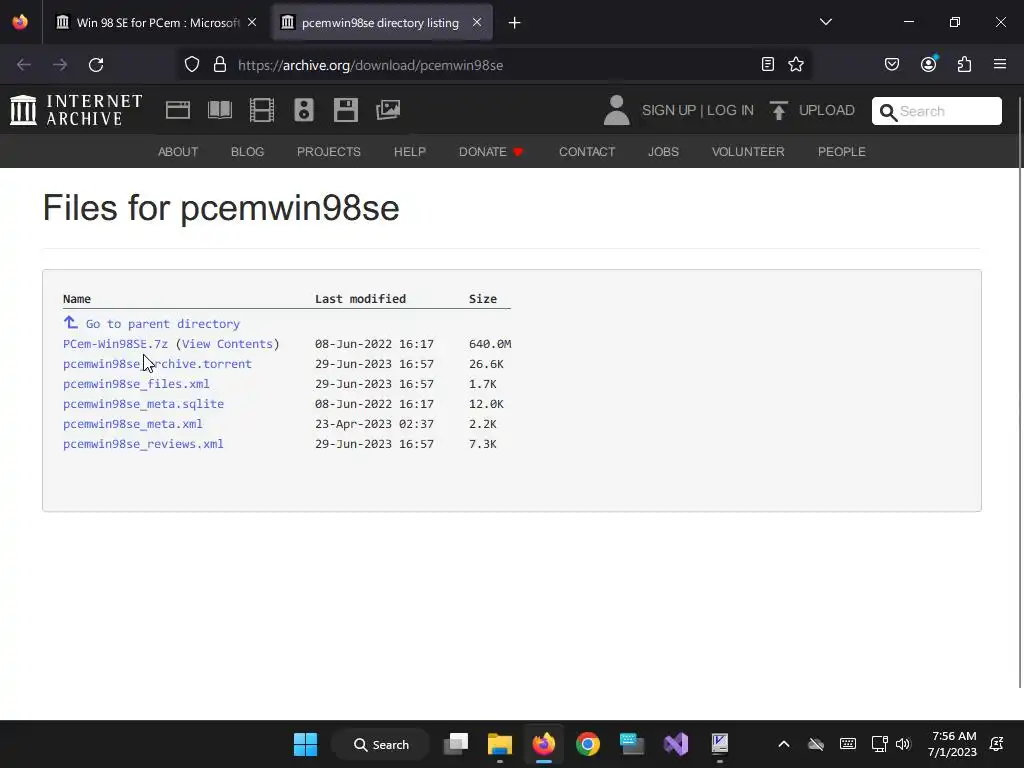Open the PEOPLE menu item
The image size is (1024, 768).
841,152
